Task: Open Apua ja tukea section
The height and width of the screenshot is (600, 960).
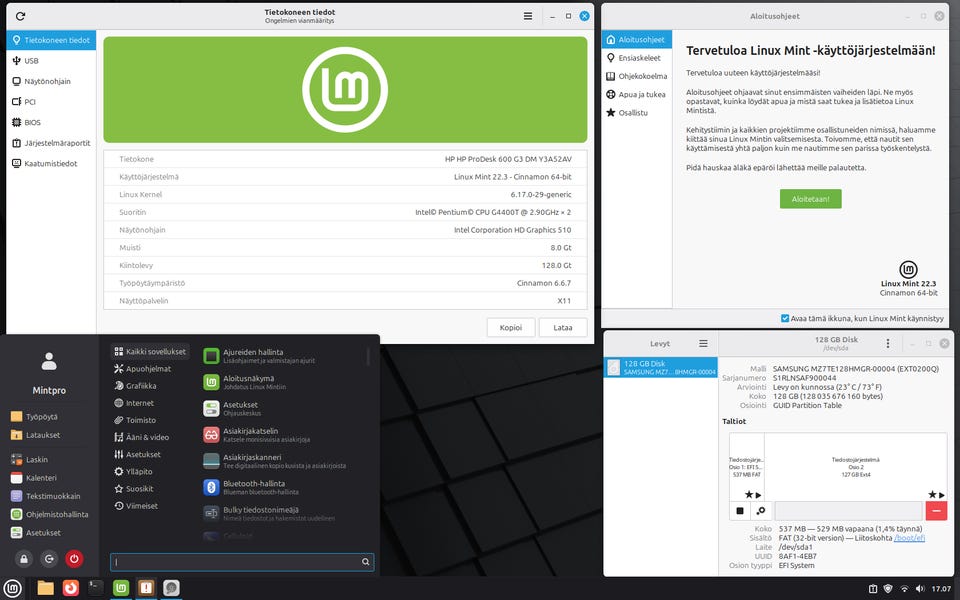Action: point(636,94)
